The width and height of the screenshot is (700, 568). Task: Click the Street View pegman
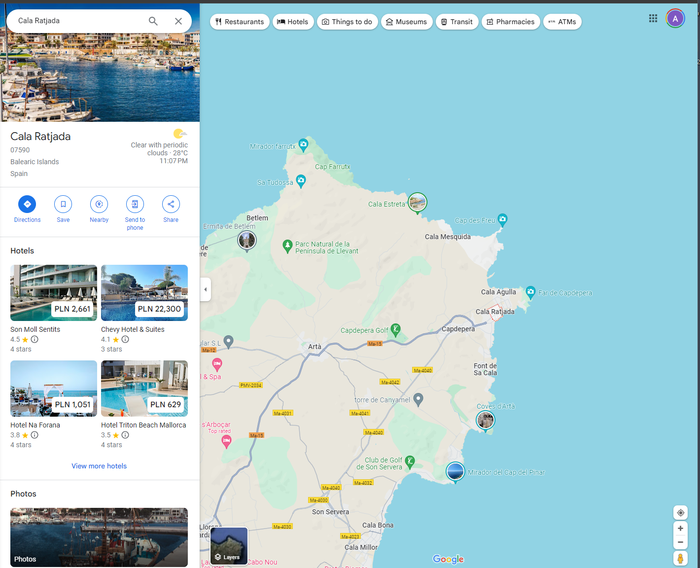(x=680, y=558)
